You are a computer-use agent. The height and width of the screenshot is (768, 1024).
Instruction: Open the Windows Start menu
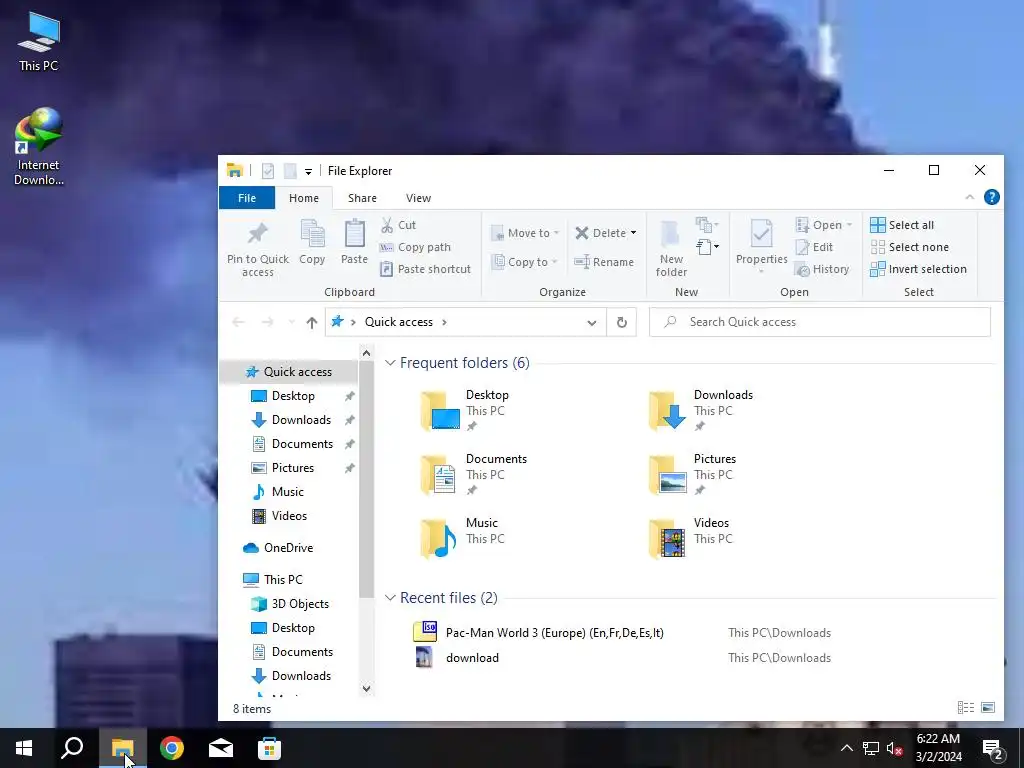(x=24, y=748)
